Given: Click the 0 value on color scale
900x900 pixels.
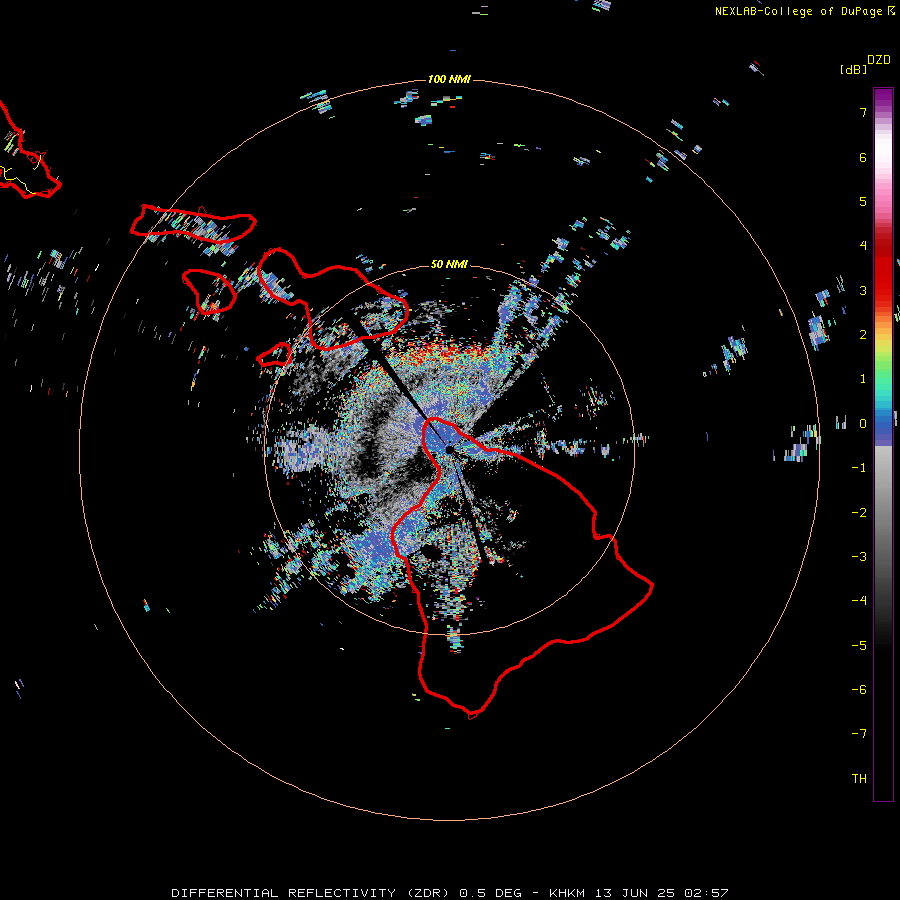Looking at the screenshot, I should pos(863,424).
